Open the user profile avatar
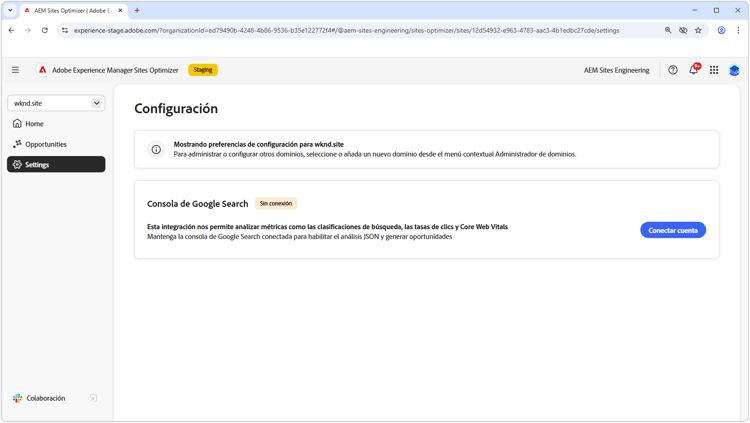The height and width of the screenshot is (423, 750). tap(734, 70)
